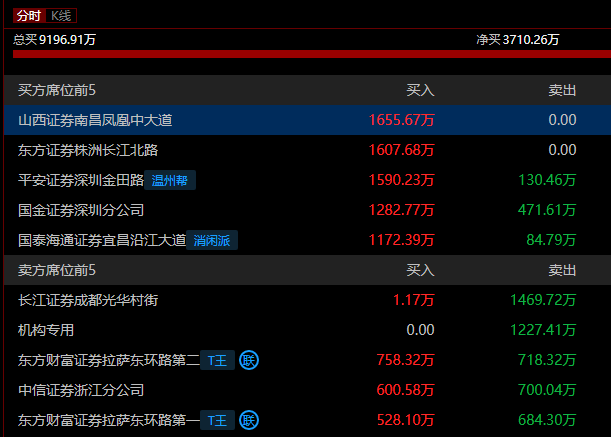Click the 联 icon on 拉萨东环路第二 row
Screen dimensions: 611x437
(249, 360)
